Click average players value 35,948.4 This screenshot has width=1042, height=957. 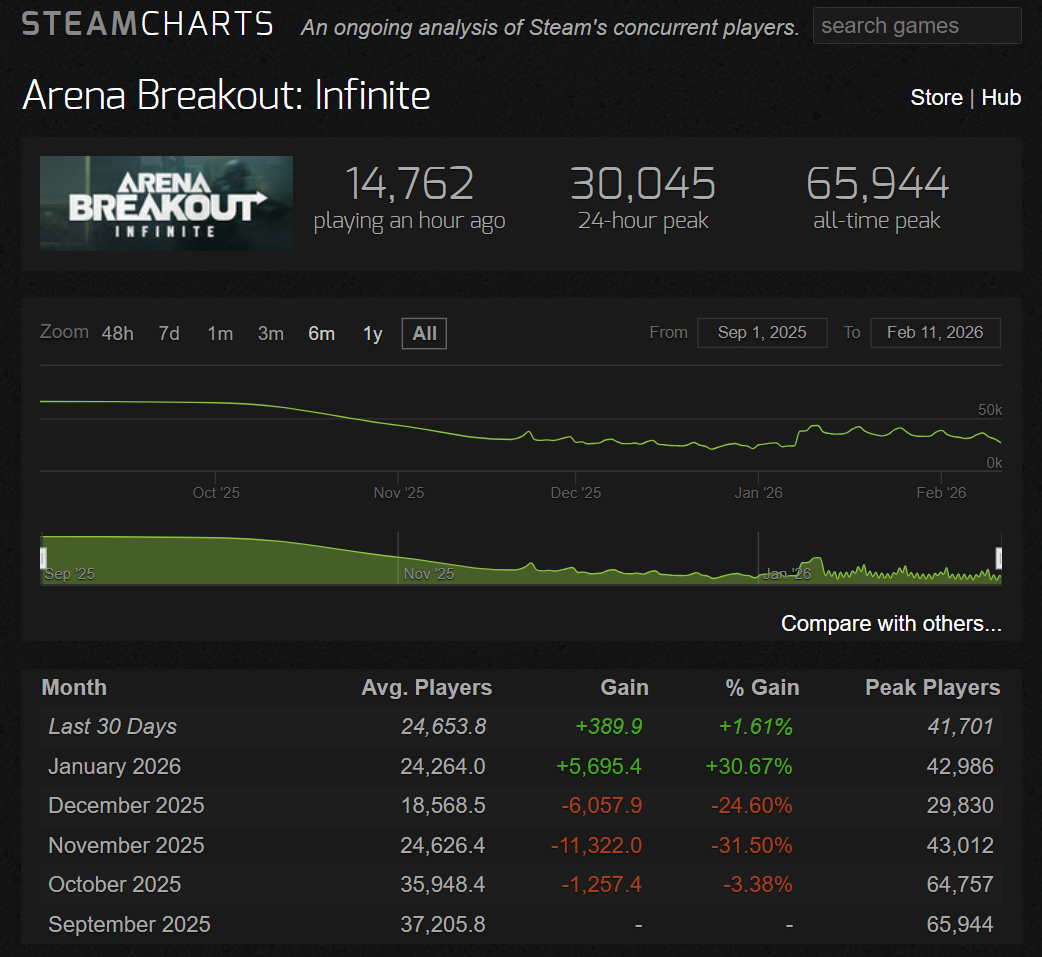tap(443, 885)
